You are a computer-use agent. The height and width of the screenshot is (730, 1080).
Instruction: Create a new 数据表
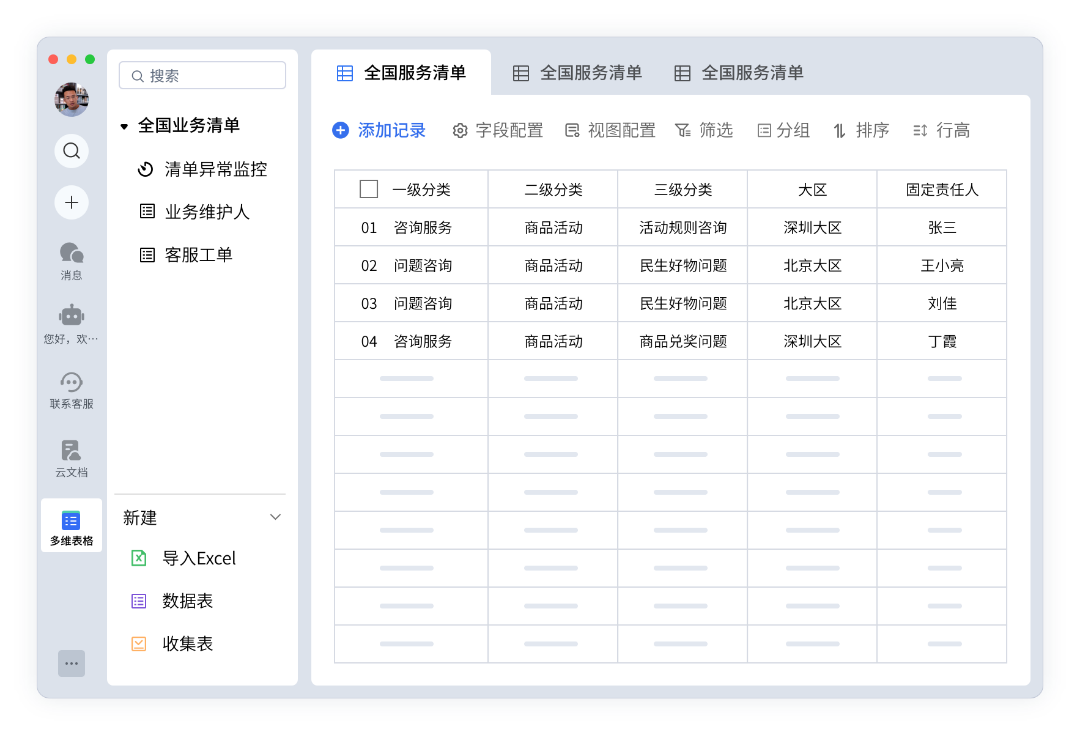point(172,601)
